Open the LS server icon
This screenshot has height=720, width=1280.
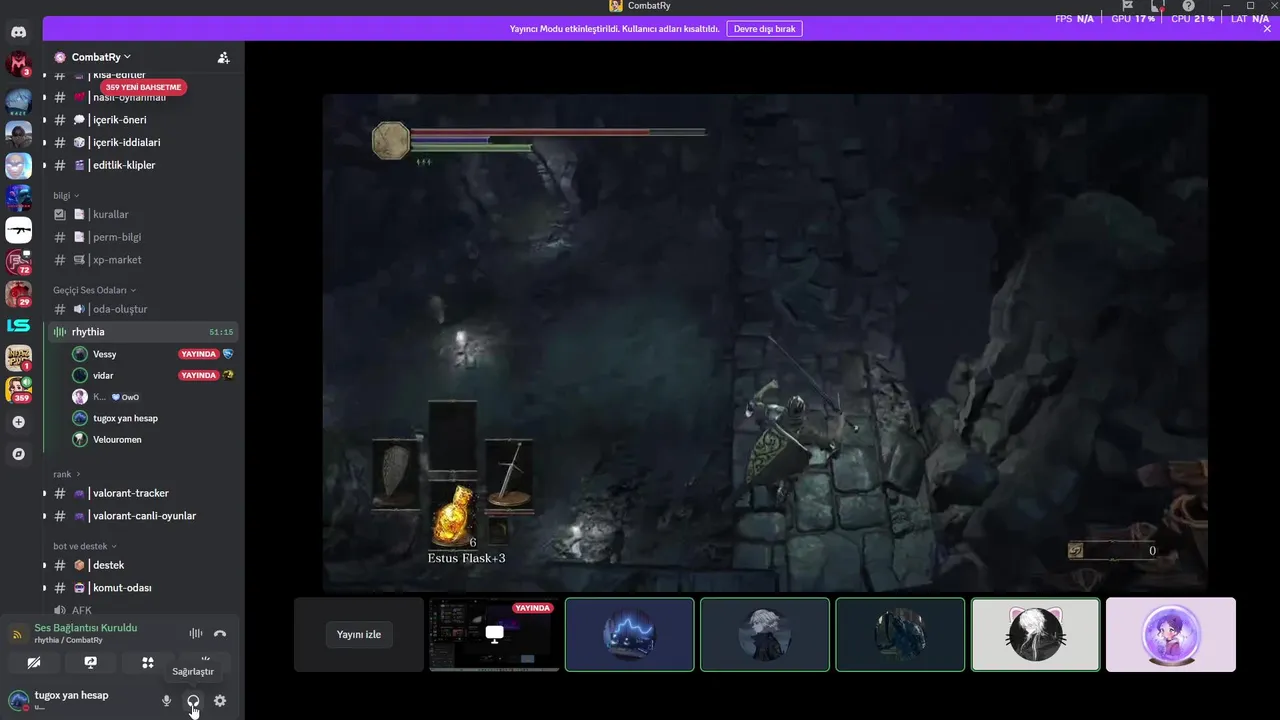coord(18,325)
